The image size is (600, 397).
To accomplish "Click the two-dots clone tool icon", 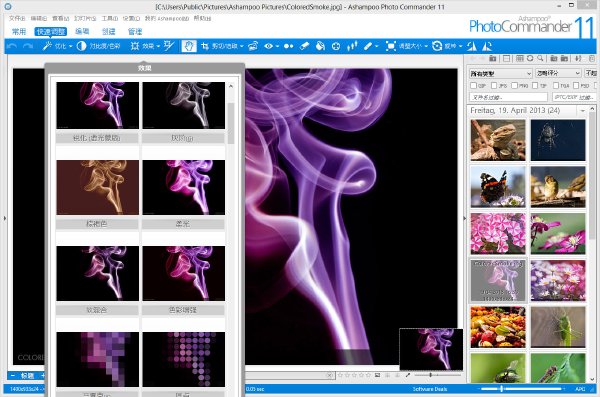I will [289, 46].
